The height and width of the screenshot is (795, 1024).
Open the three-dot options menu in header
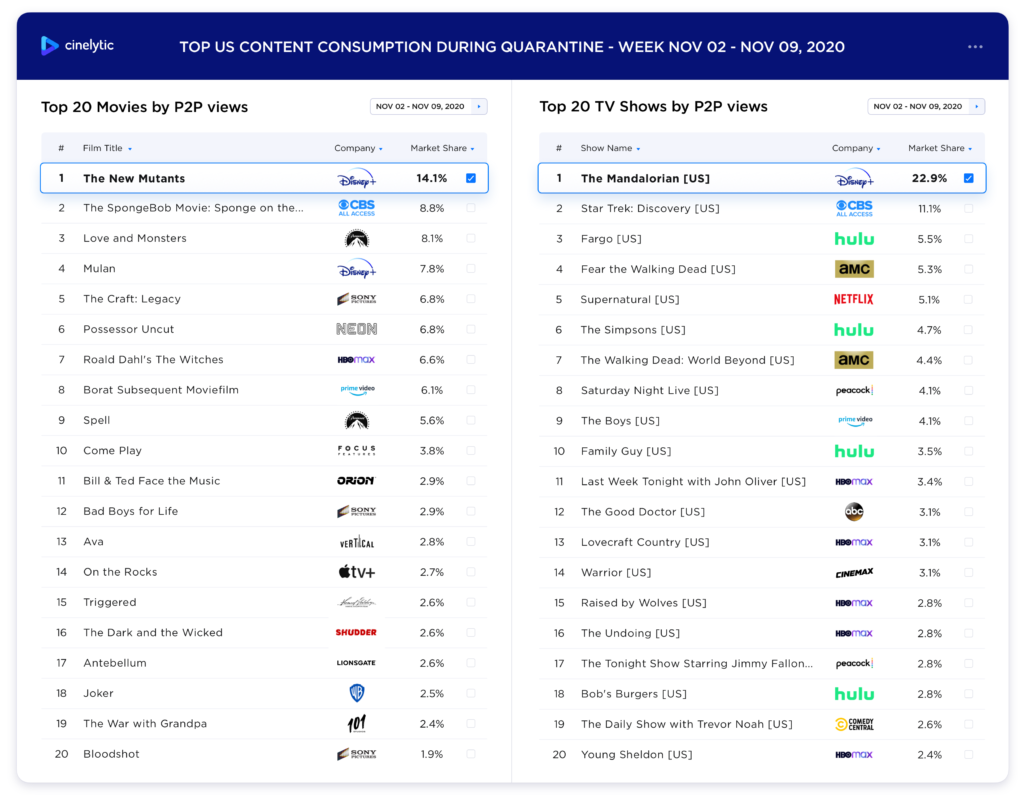pos(975,47)
